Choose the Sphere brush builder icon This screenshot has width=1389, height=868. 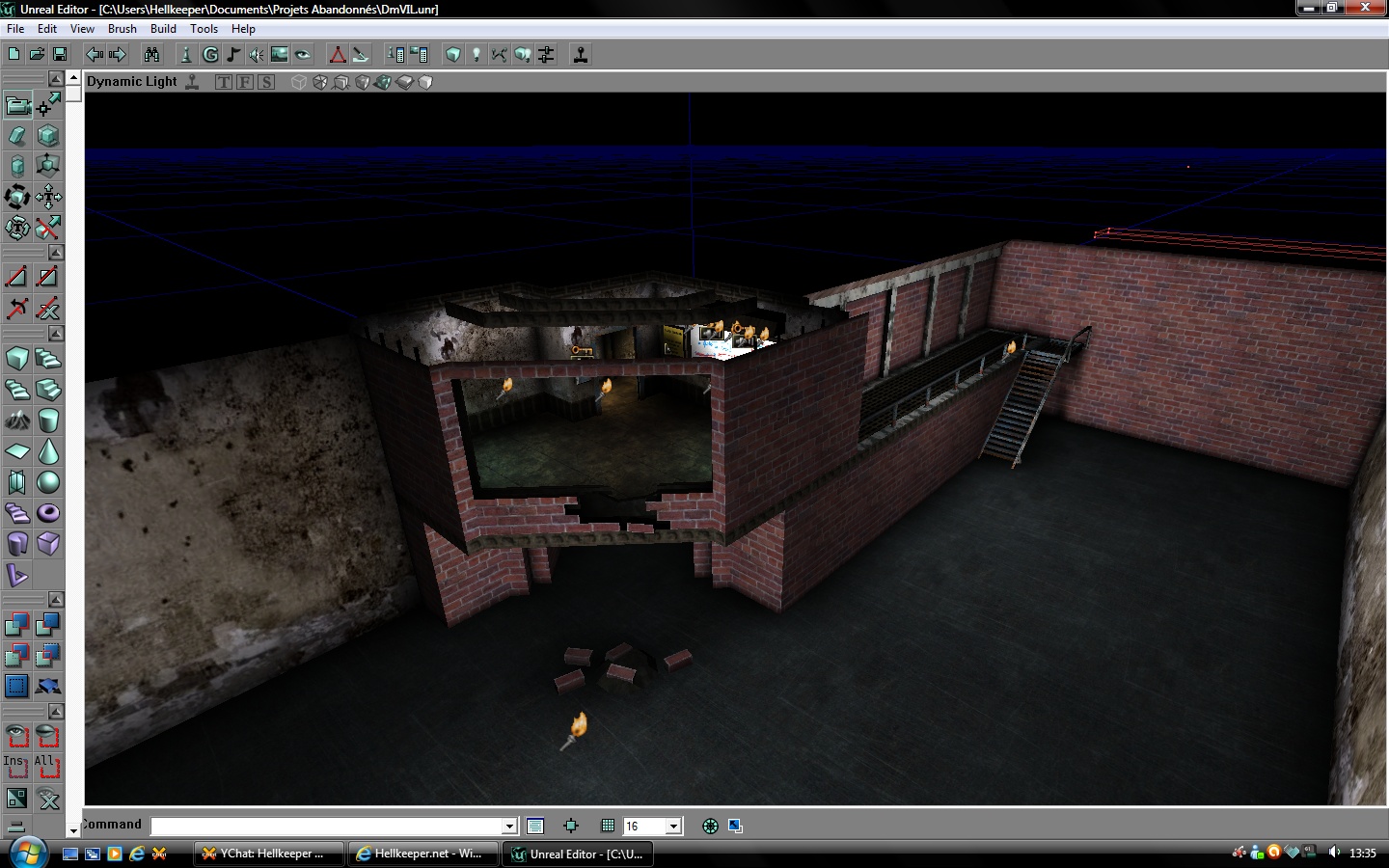(48, 482)
